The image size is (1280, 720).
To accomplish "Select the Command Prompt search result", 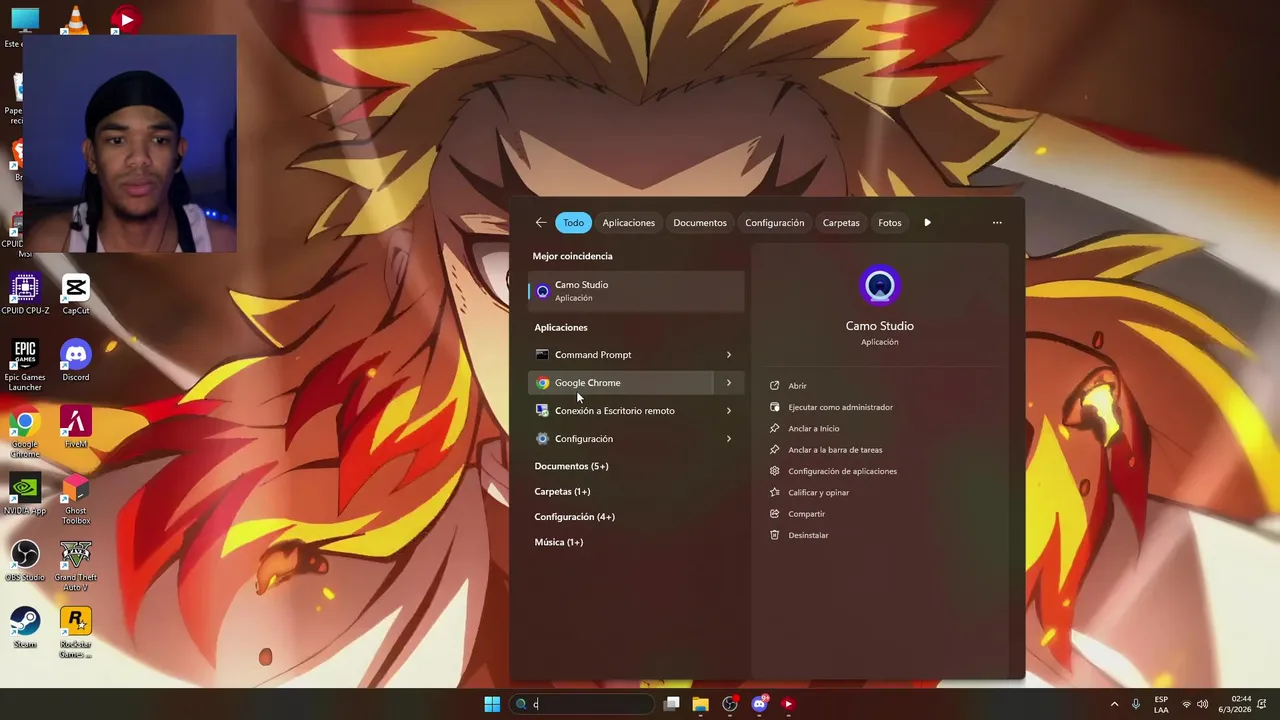I will 622,355.
